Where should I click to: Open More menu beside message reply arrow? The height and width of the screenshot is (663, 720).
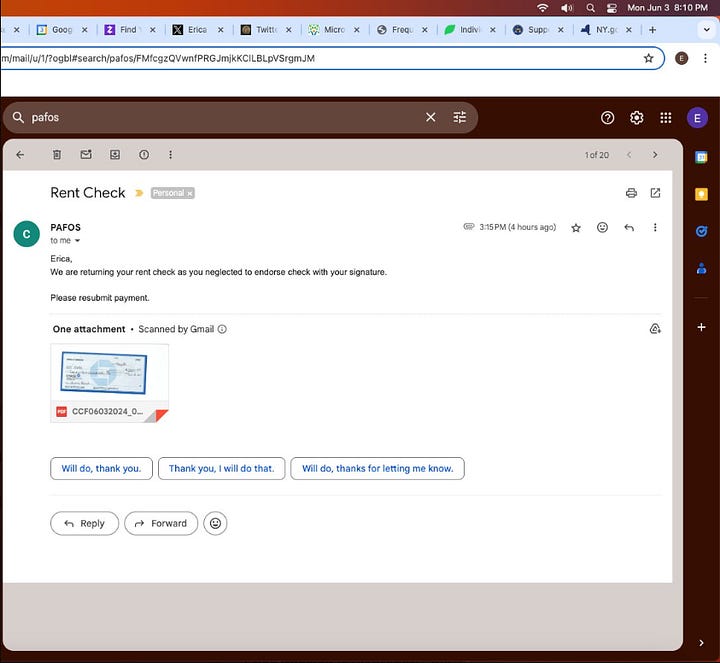pyautogui.click(x=655, y=227)
